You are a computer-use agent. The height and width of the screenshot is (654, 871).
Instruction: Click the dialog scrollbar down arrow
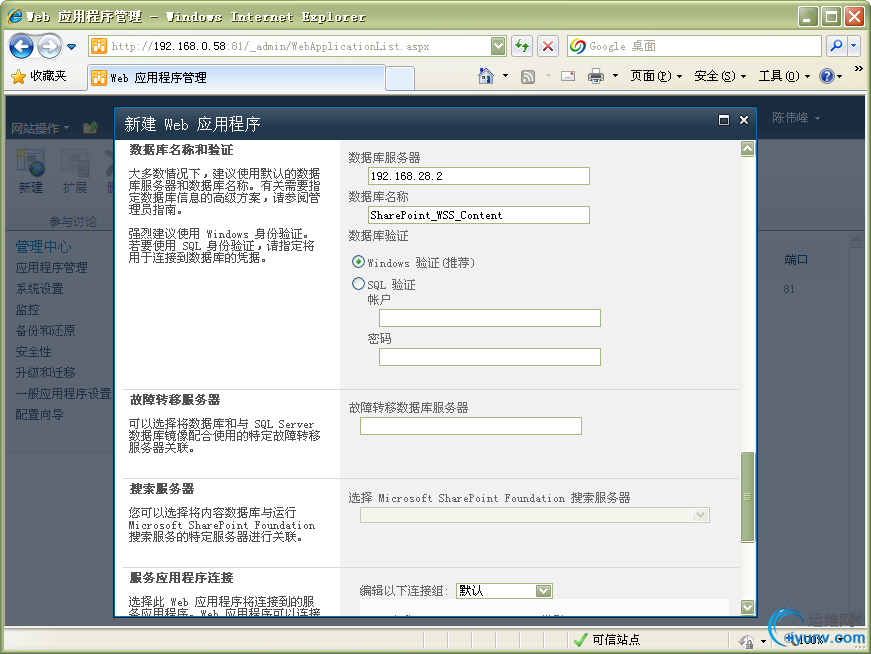coord(748,607)
